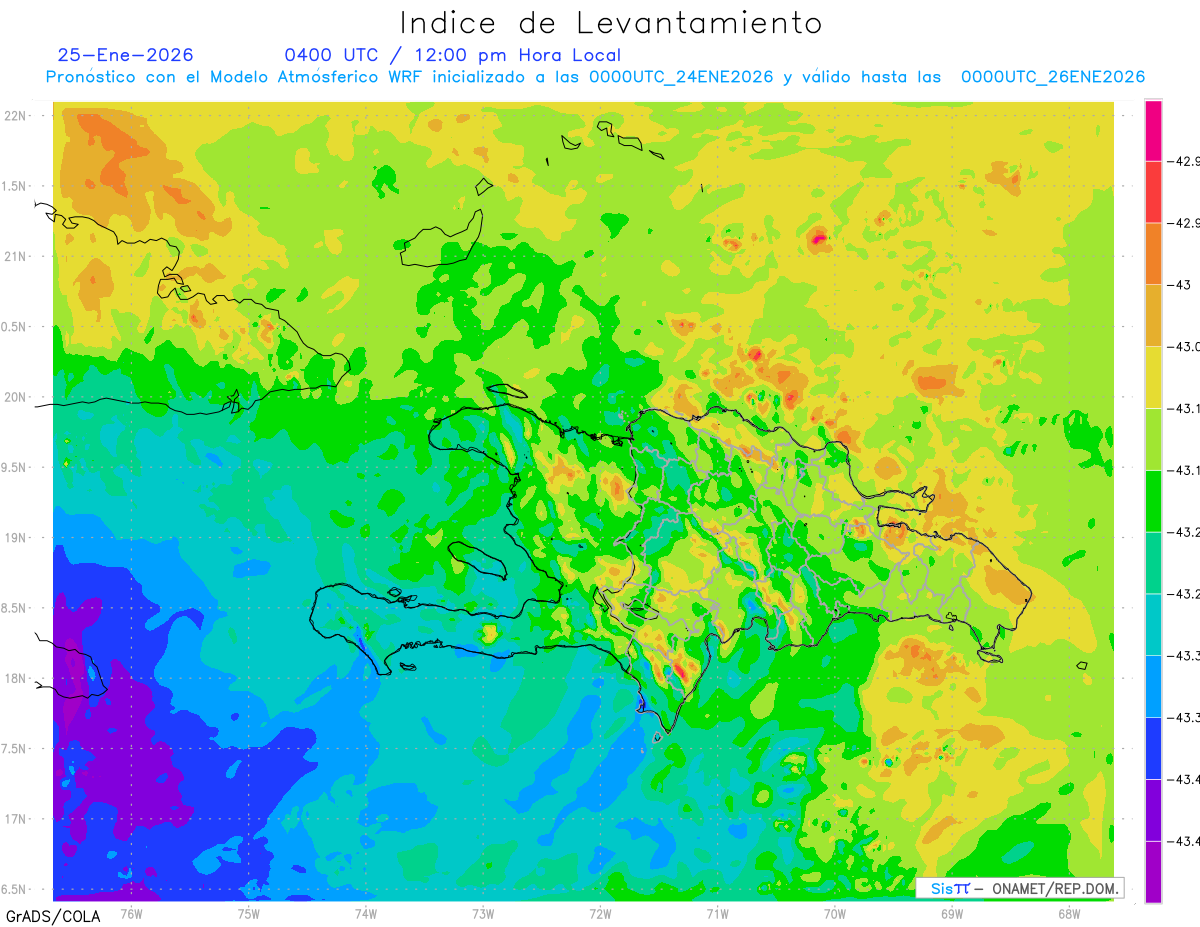Screen dimensions: 1200x927
Task: Click the '21N' latitude label
Action: [17, 256]
